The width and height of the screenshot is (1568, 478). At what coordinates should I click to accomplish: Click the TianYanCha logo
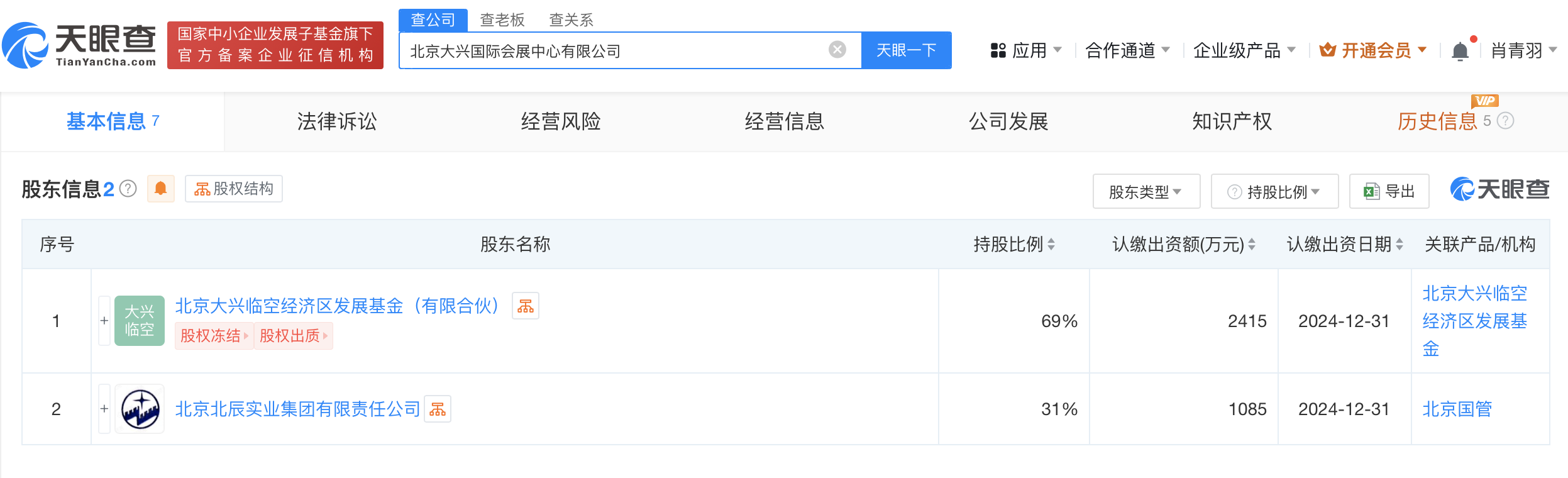click(79, 45)
